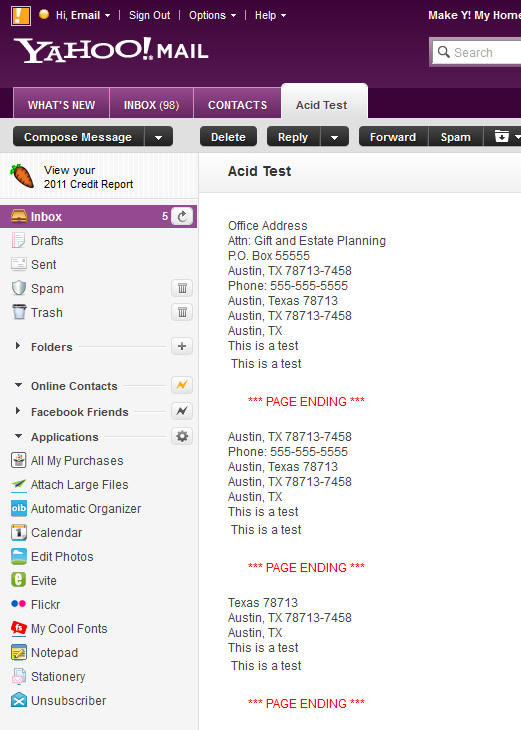Open the Reply dropdown arrow

(x=334, y=137)
